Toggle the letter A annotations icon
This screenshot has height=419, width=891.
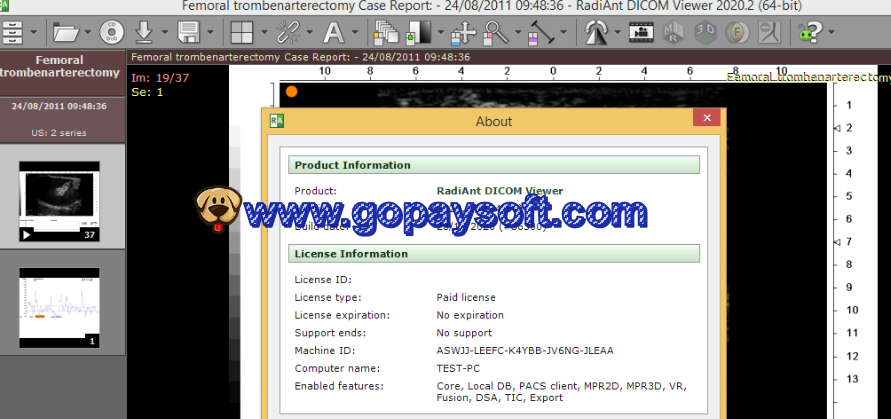point(334,32)
